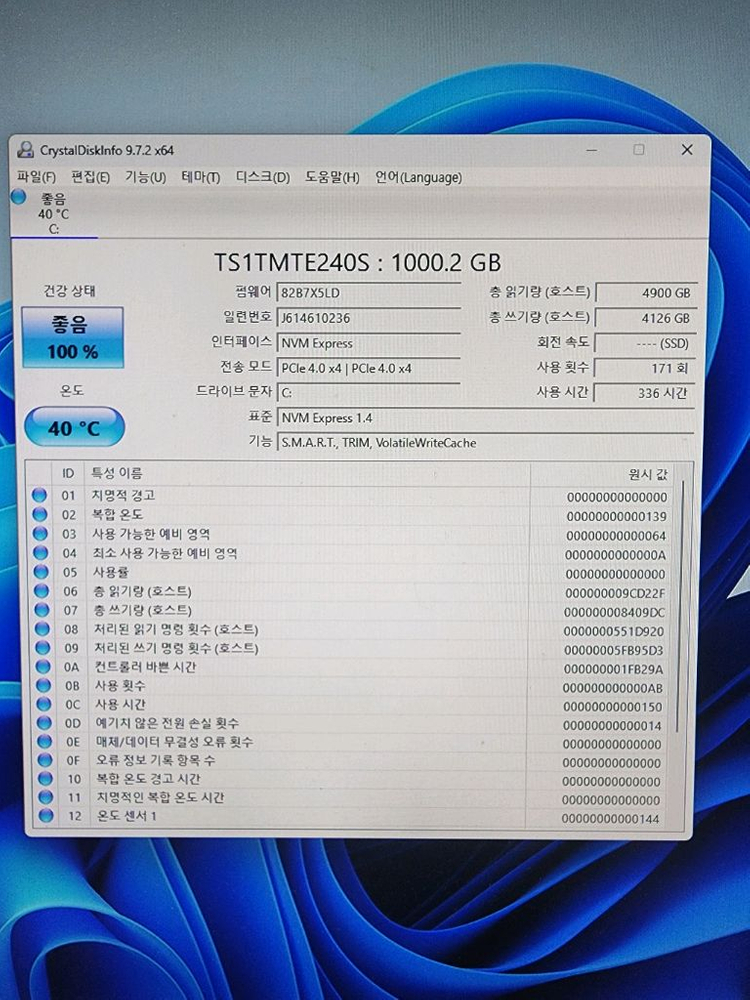Select the row 05 사용률
This screenshot has width=750, height=1000.
point(351,573)
